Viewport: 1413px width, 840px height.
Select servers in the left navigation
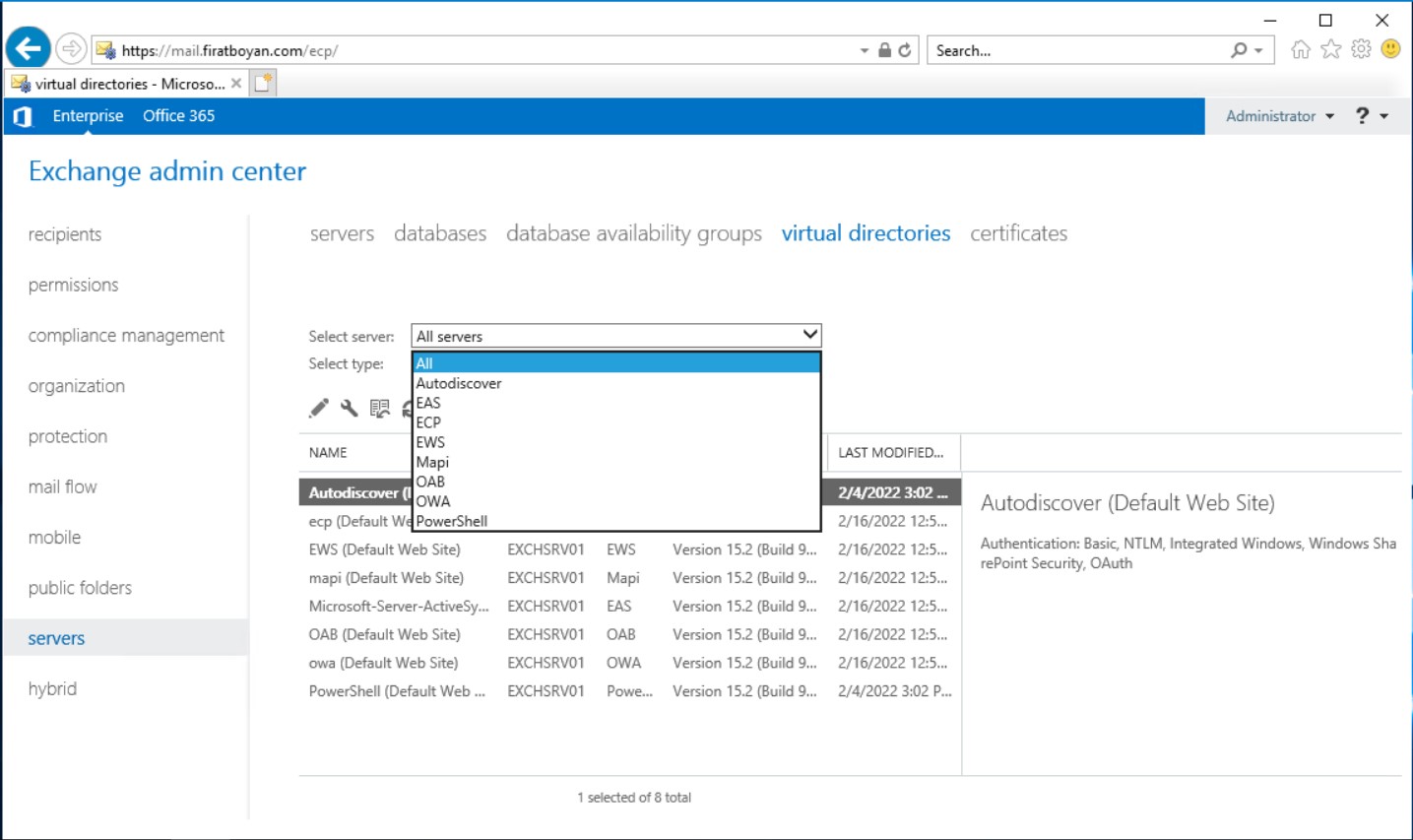(125, 638)
